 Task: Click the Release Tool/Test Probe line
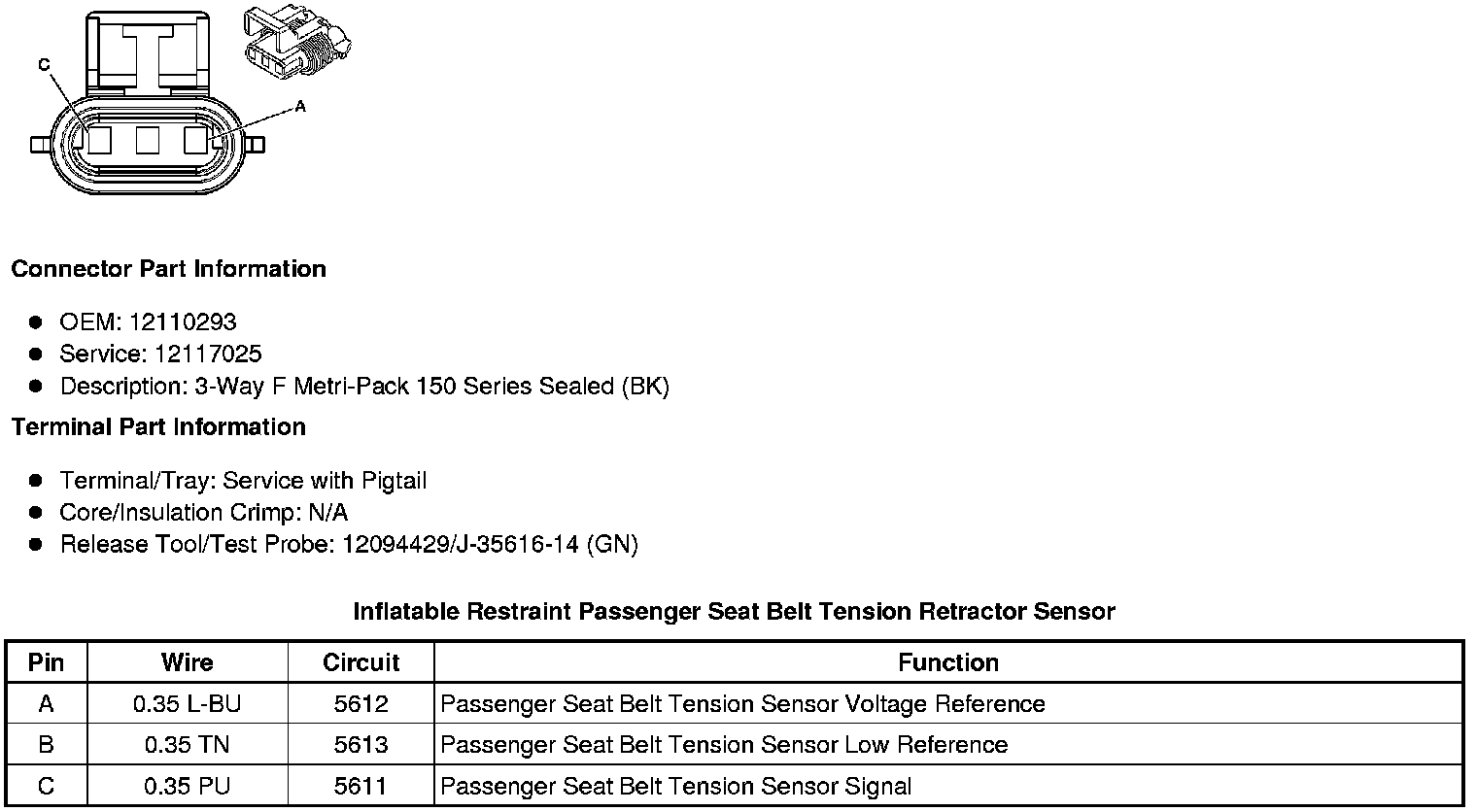[349, 544]
